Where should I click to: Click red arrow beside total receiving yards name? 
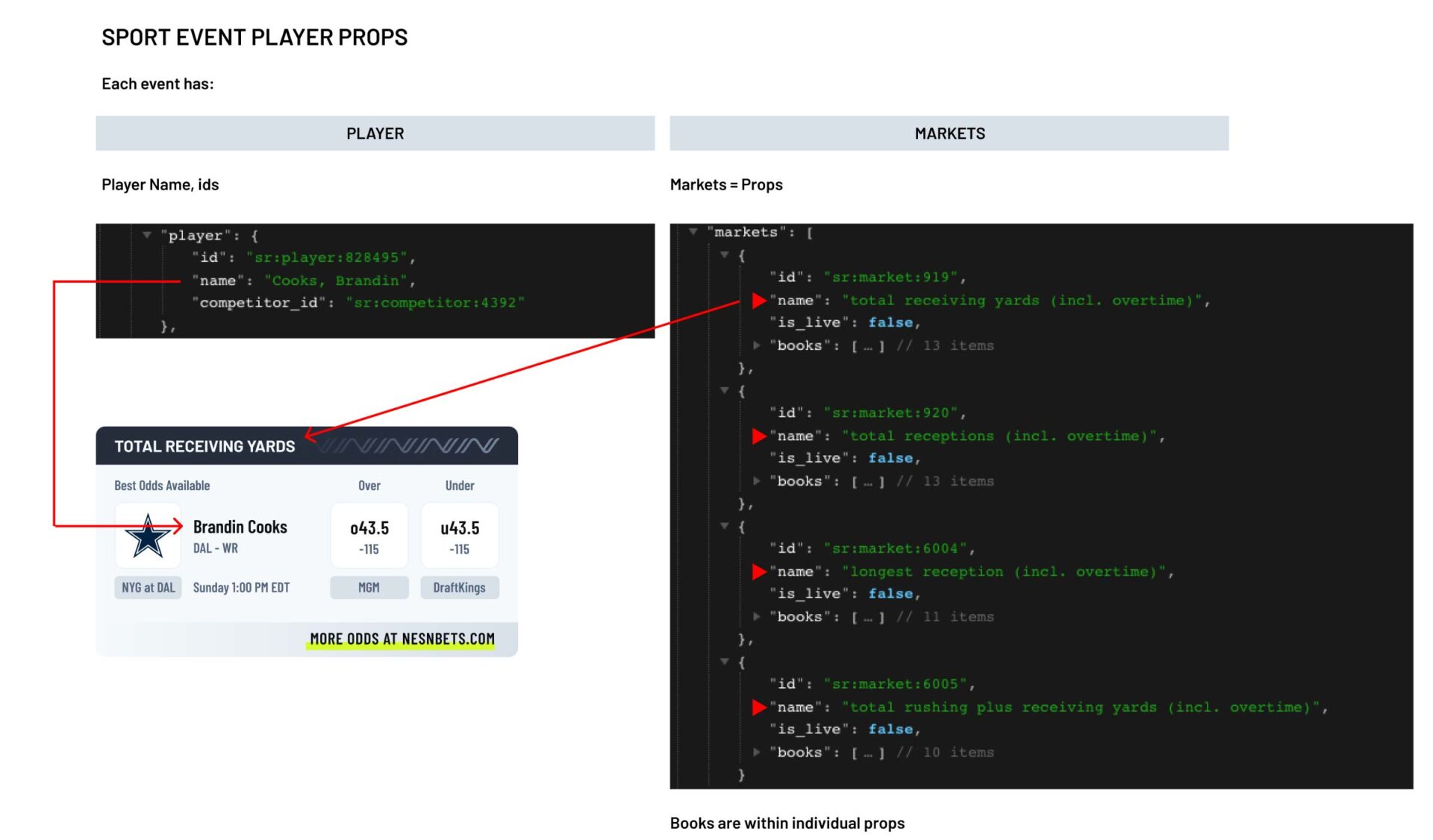(x=759, y=301)
